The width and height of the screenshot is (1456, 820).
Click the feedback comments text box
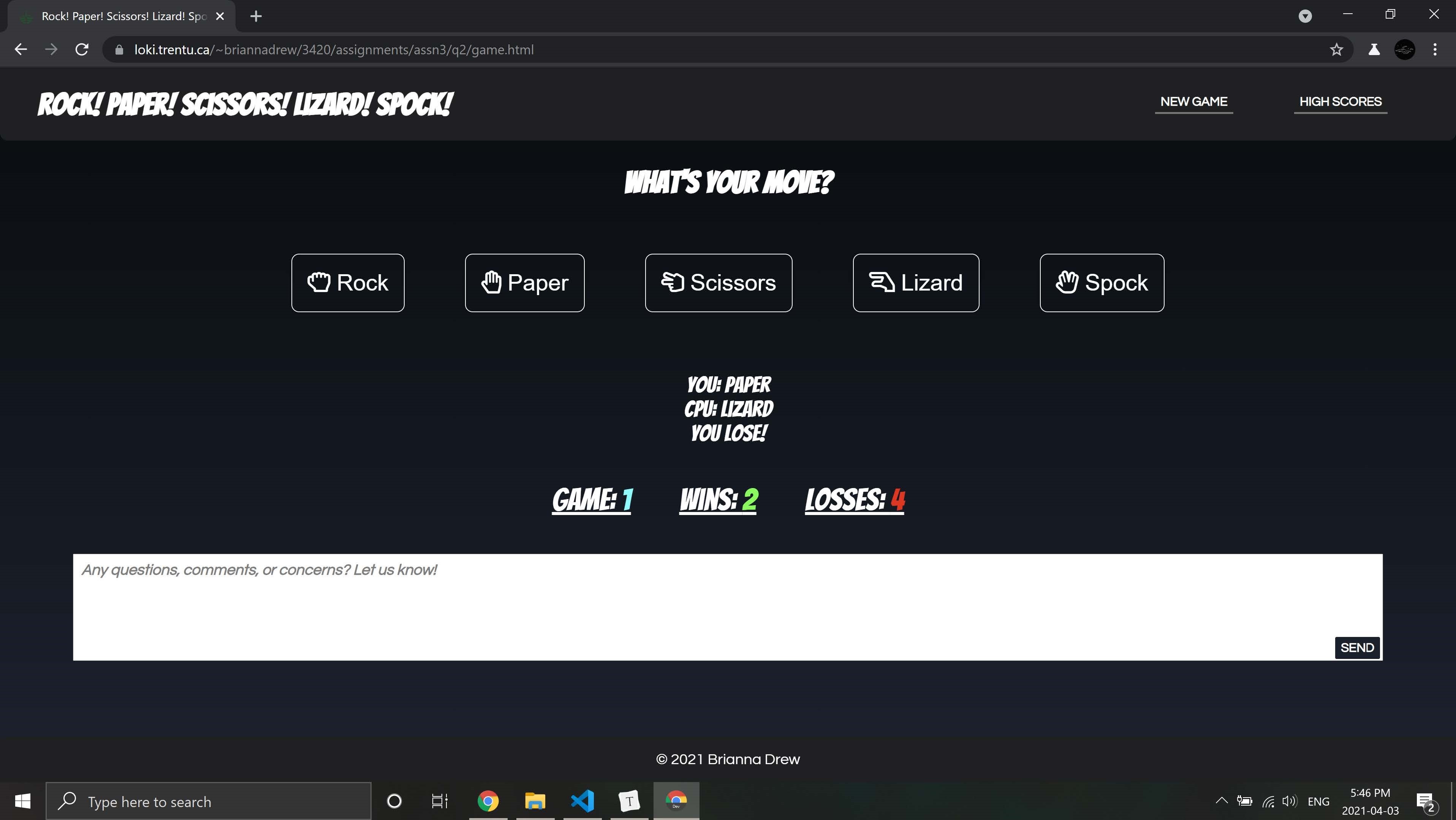tap(701, 605)
